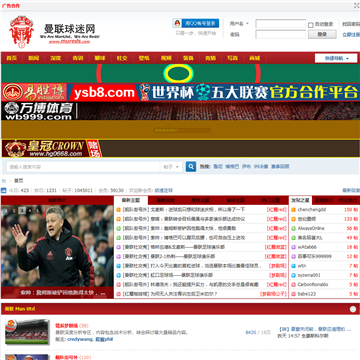
Task: Select slide number 4 on image carousel
Action: (x=30, y=210)
